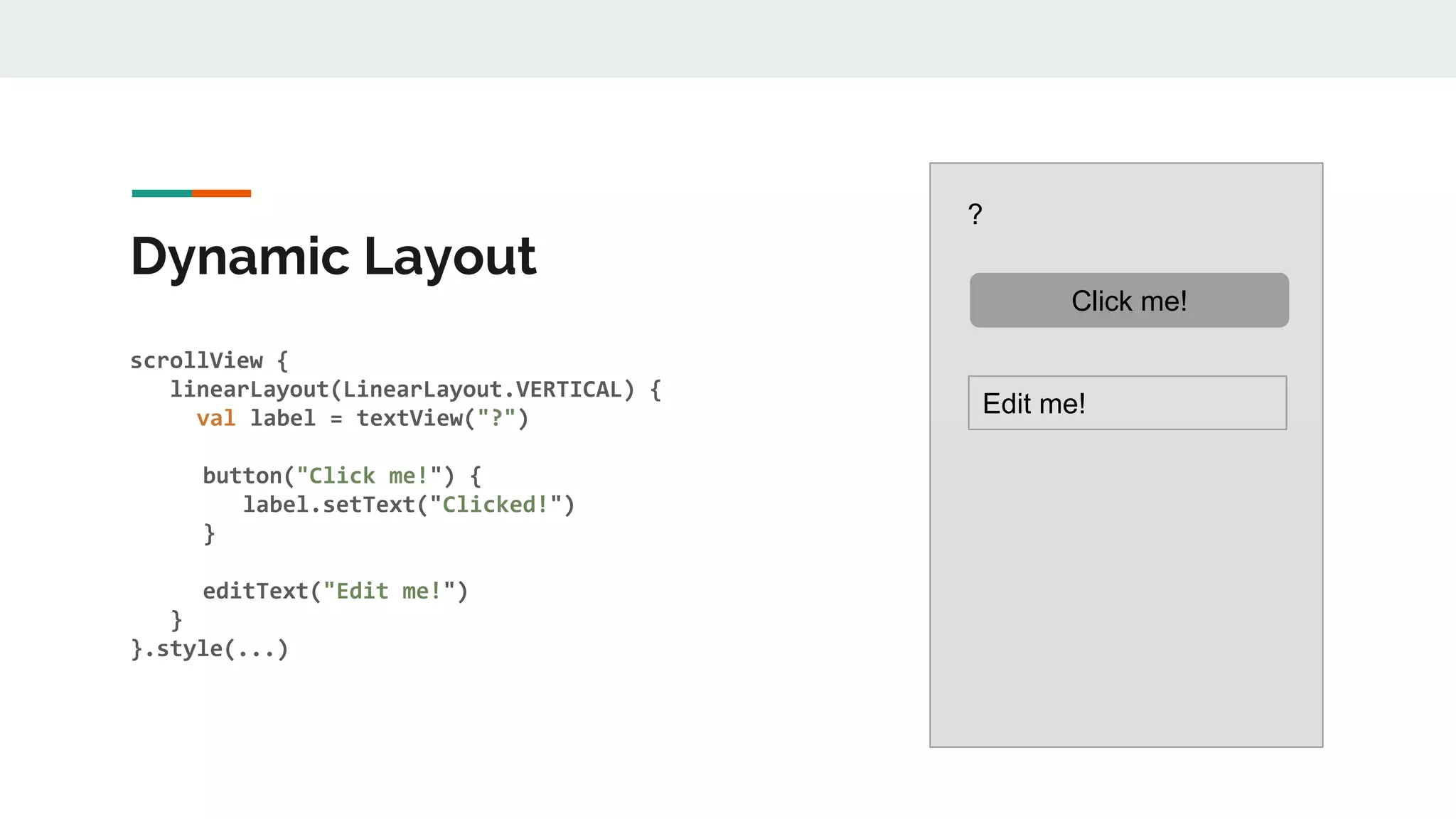Click the "Click me!" button

(x=1129, y=300)
